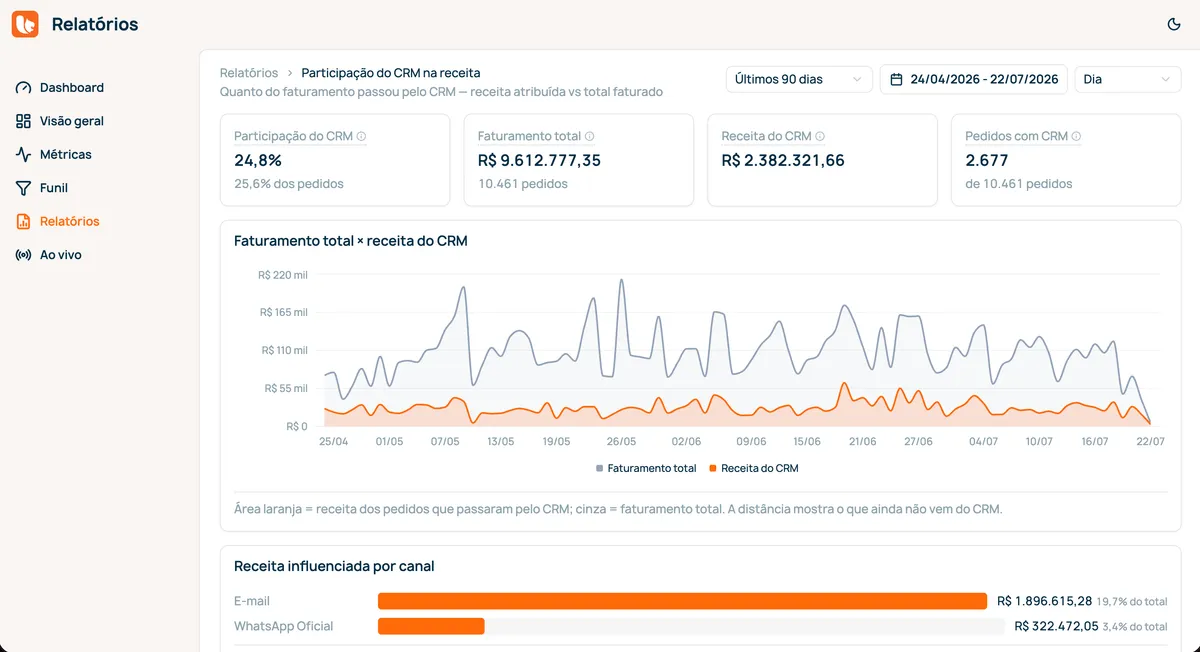The width and height of the screenshot is (1200, 652).
Task: Click Relatórios breadcrumb link
Action: click(x=249, y=73)
